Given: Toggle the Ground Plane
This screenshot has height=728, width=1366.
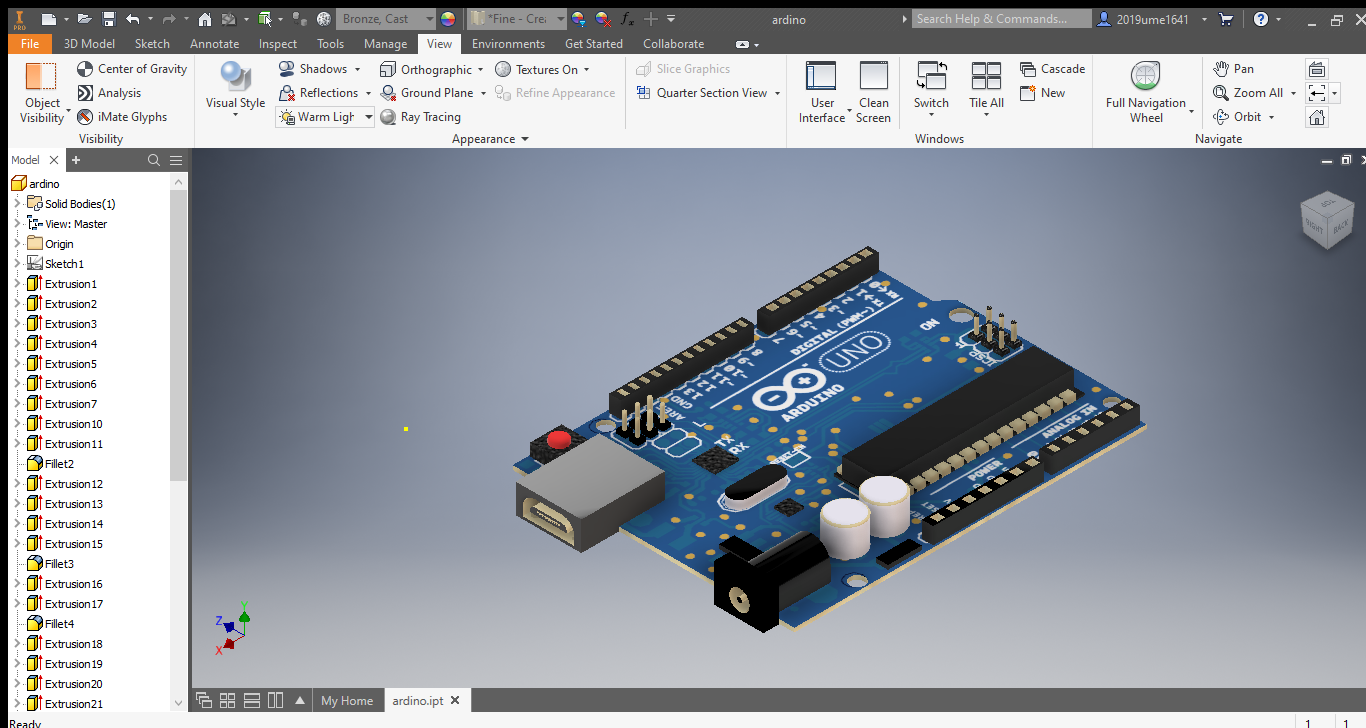Looking at the screenshot, I should (428, 93).
